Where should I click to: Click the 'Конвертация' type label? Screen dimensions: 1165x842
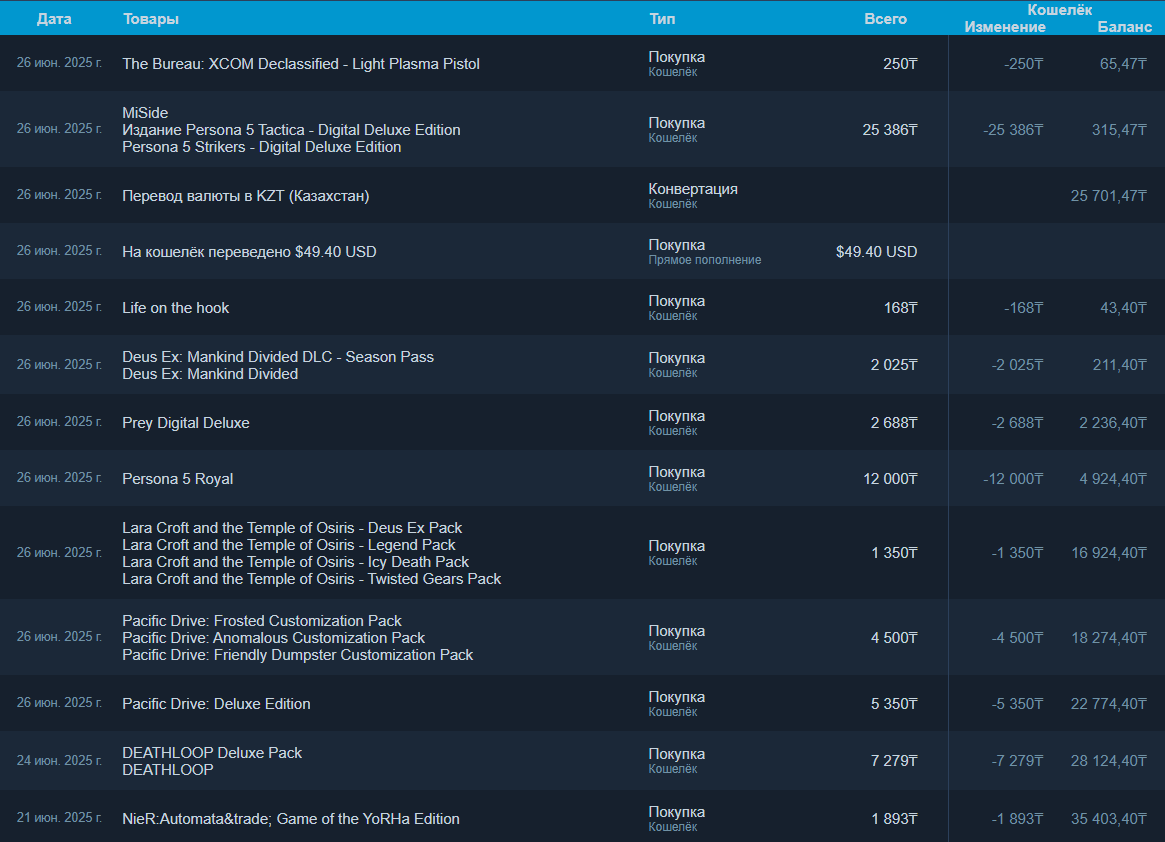(x=692, y=189)
